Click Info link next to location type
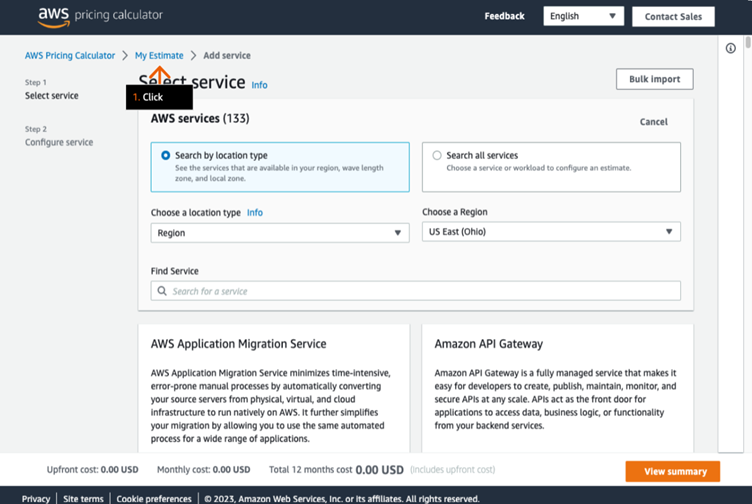Viewport: 752px width, 504px height. 255,213
